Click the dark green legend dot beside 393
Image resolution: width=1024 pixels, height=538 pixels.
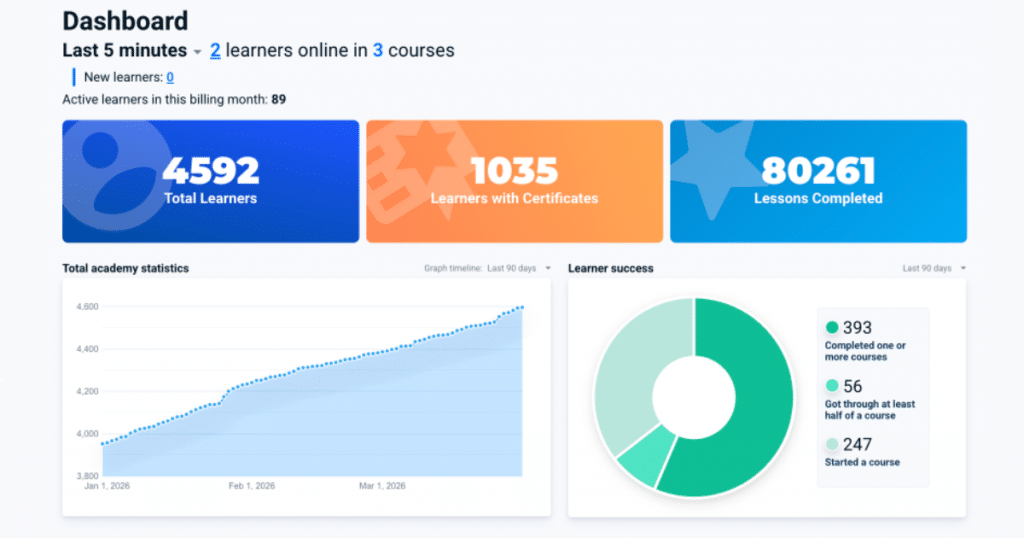(832, 328)
